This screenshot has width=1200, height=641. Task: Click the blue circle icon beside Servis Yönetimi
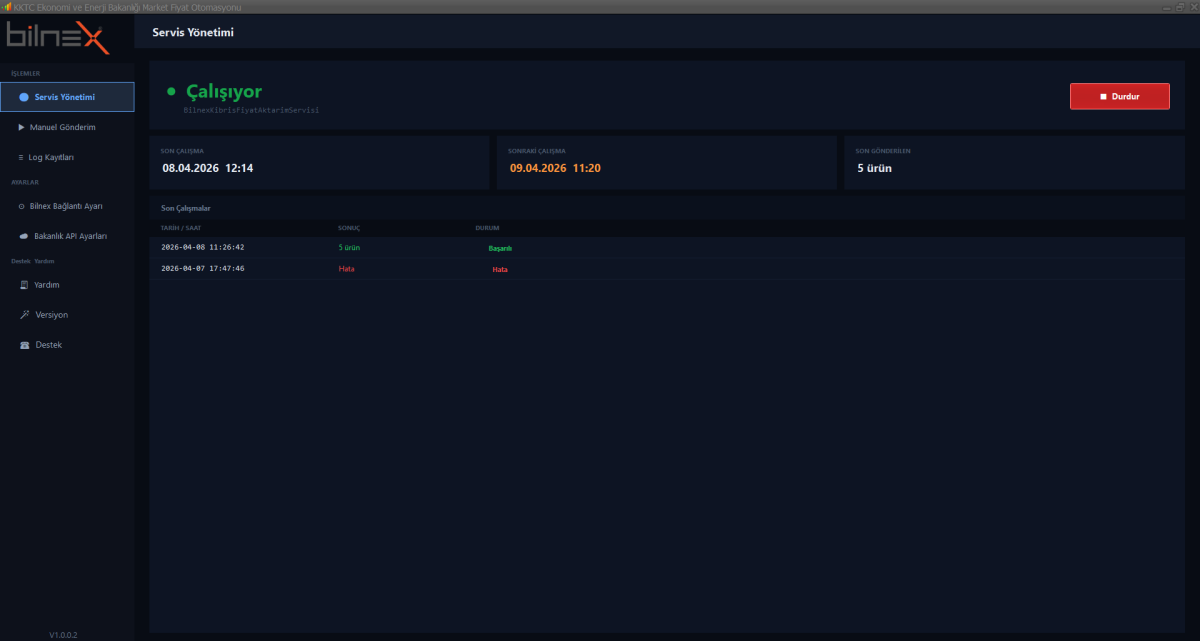click(24, 97)
